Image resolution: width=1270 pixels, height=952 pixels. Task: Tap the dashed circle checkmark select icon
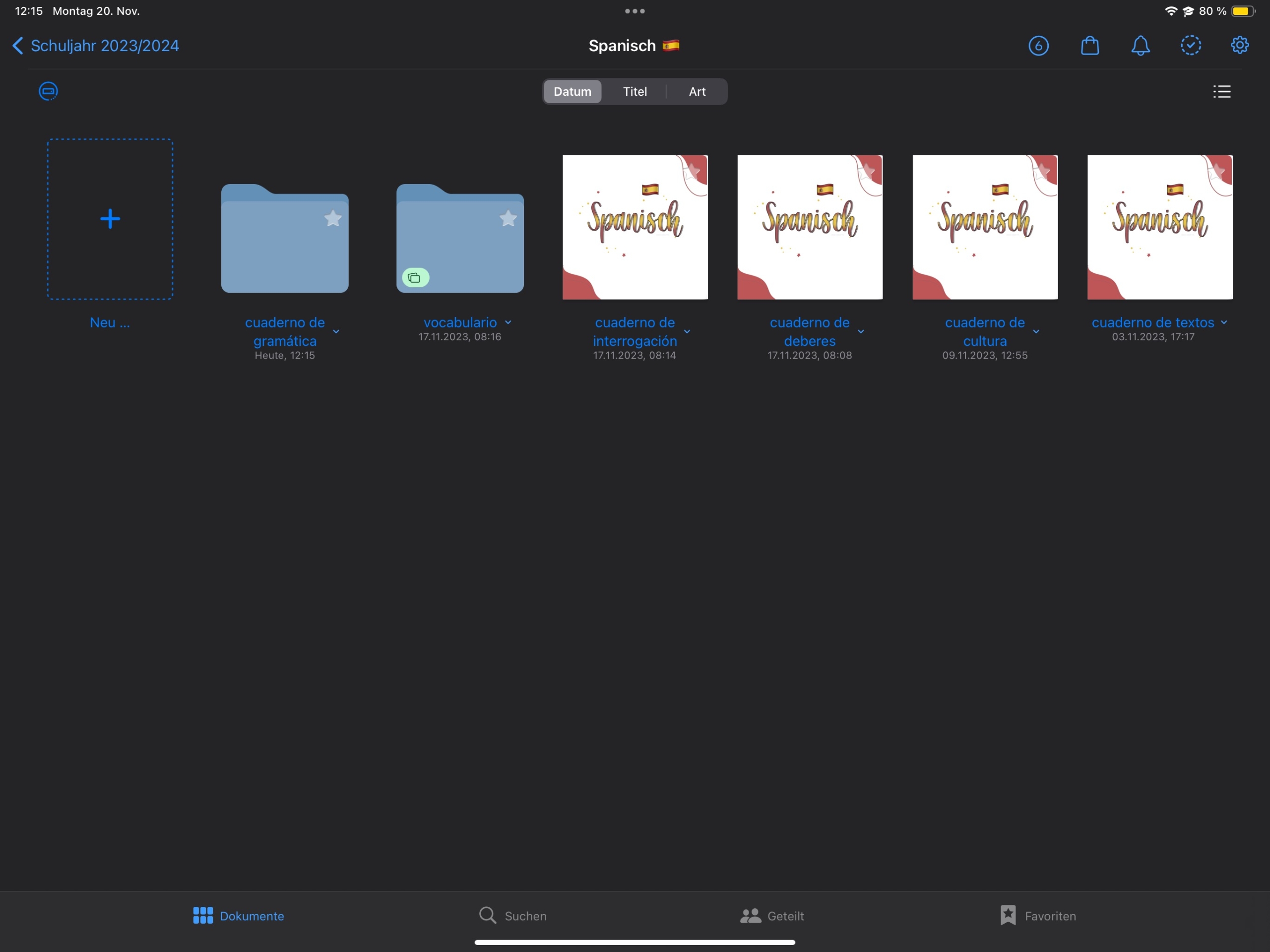coord(1190,45)
